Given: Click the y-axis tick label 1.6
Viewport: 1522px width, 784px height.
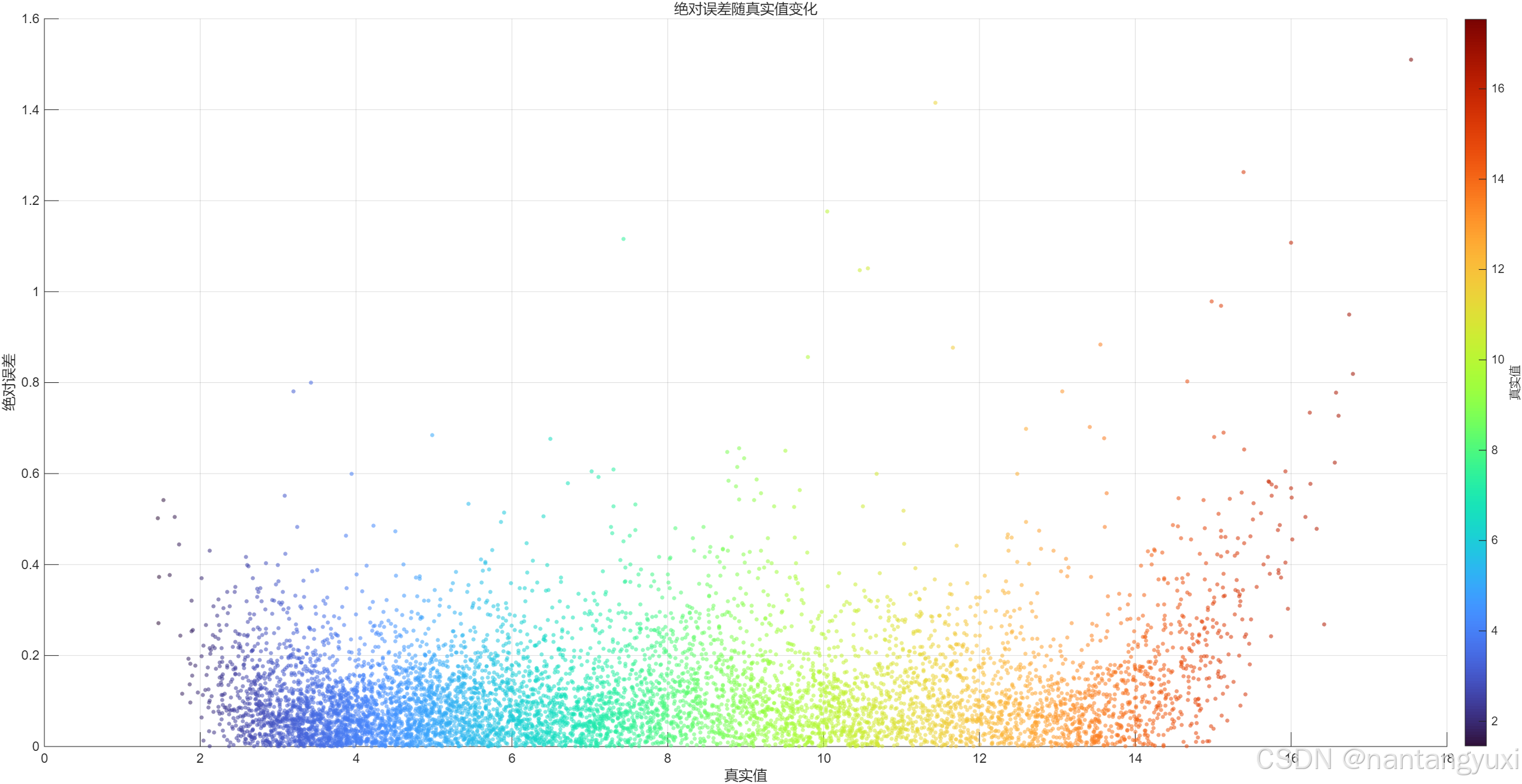Looking at the screenshot, I should (30, 19).
